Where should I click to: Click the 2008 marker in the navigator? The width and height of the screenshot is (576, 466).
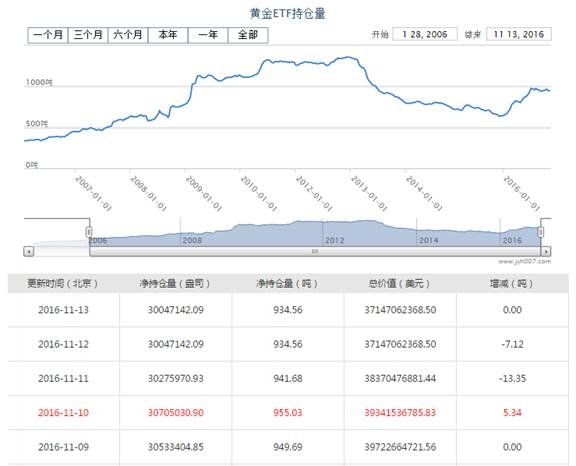pyautogui.click(x=192, y=240)
